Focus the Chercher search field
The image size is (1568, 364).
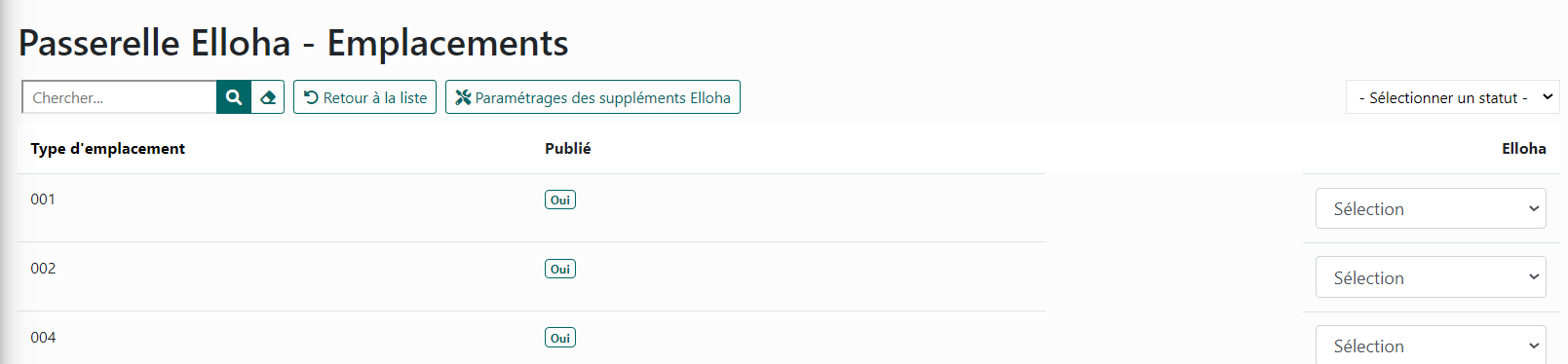[x=119, y=97]
